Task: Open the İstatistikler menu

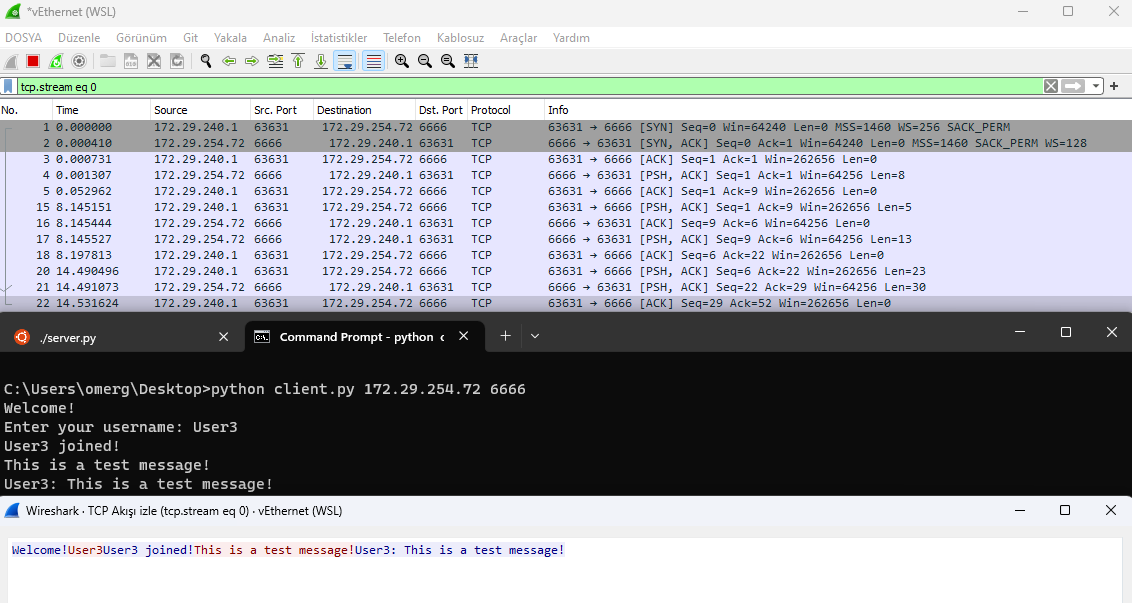Action: pyautogui.click(x=339, y=38)
